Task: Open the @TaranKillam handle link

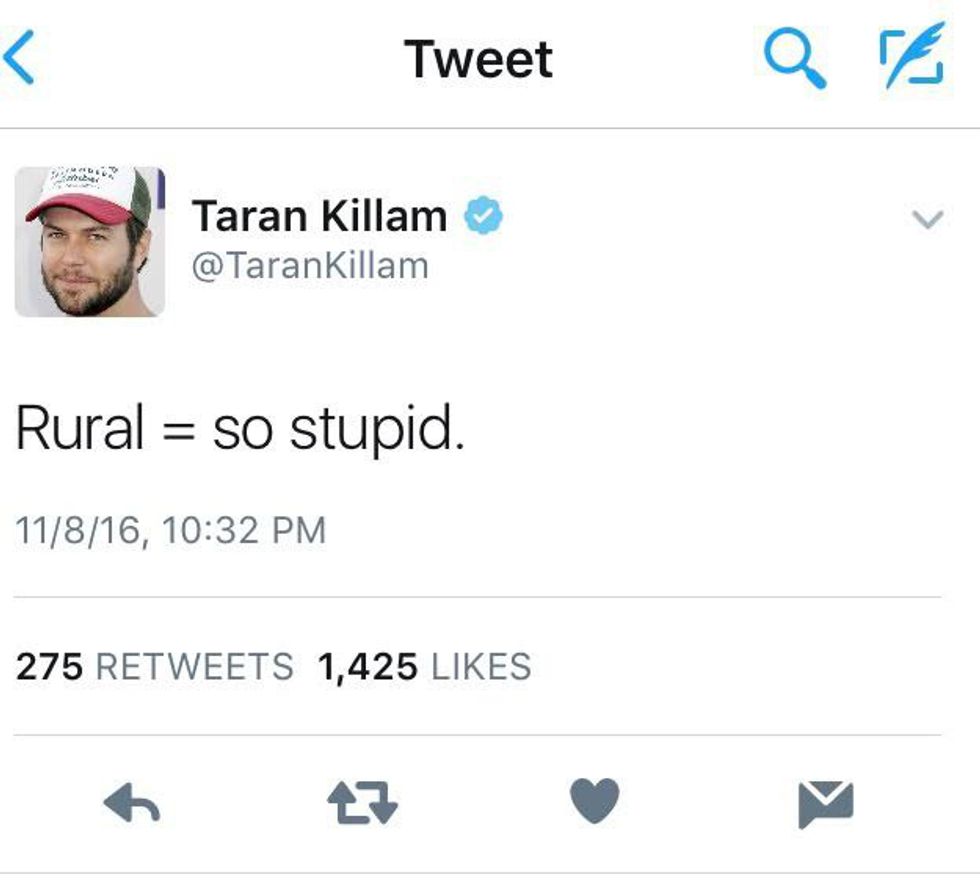Action: click(x=309, y=267)
